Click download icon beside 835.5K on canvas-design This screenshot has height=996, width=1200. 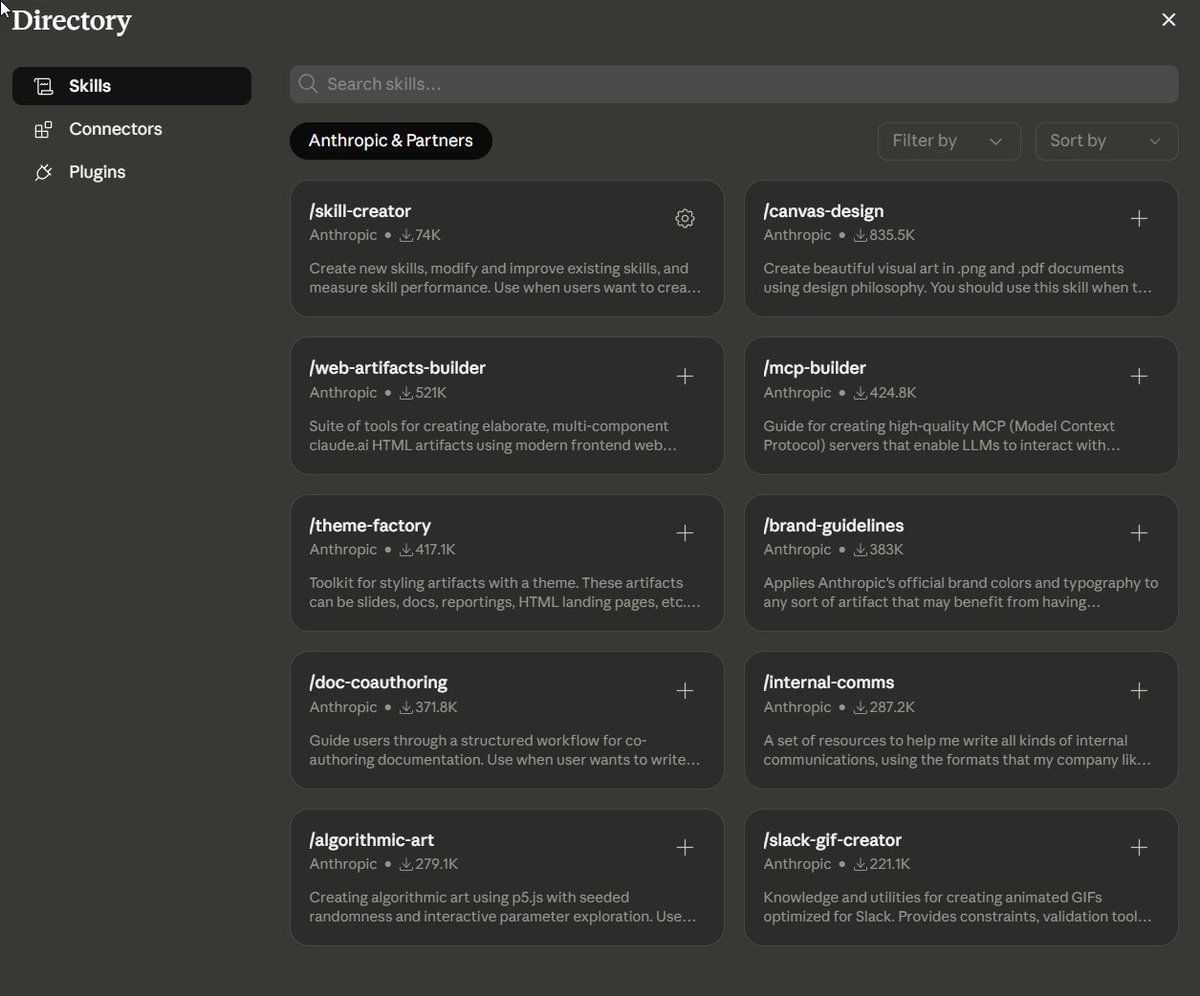[x=860, y=236]
